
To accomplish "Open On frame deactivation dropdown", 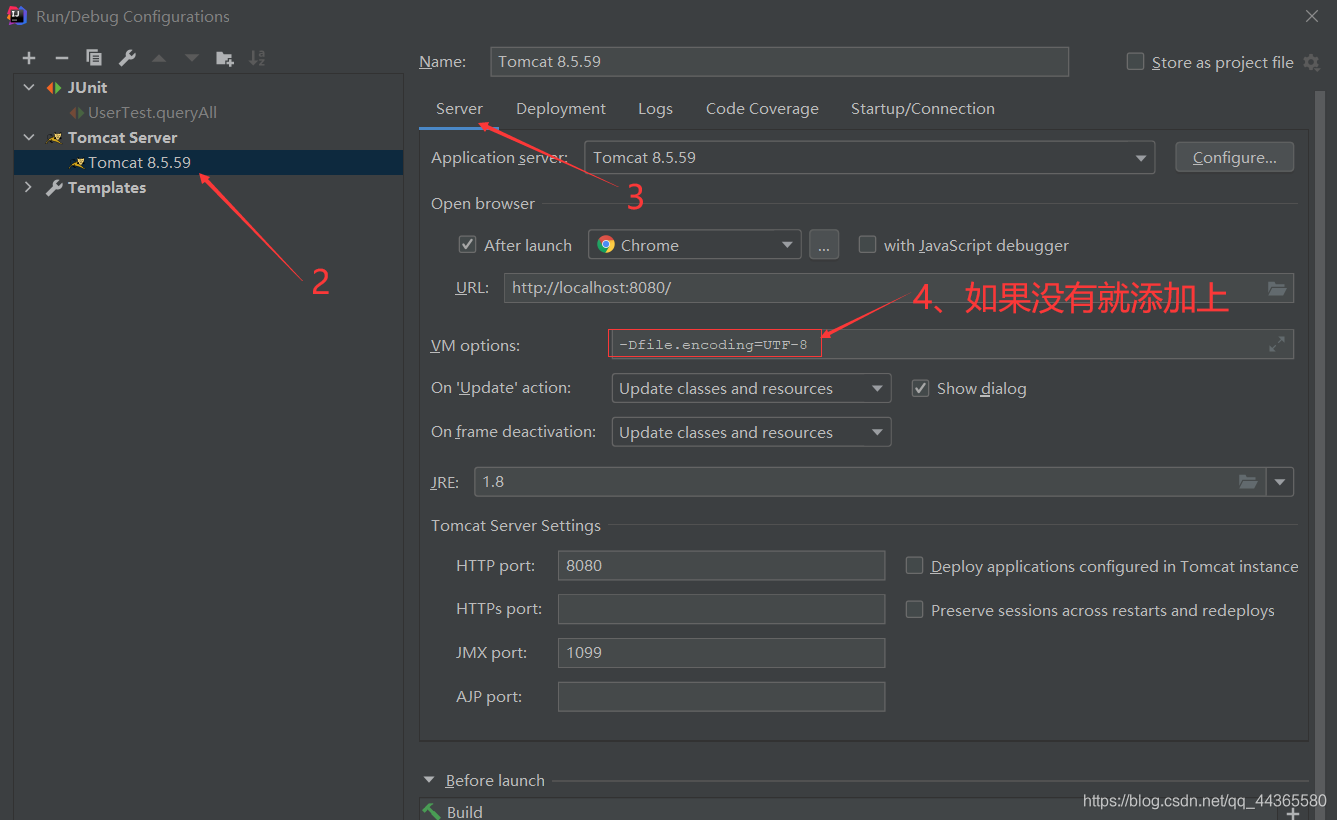I will pyautogui.click(x=751, y=432).
